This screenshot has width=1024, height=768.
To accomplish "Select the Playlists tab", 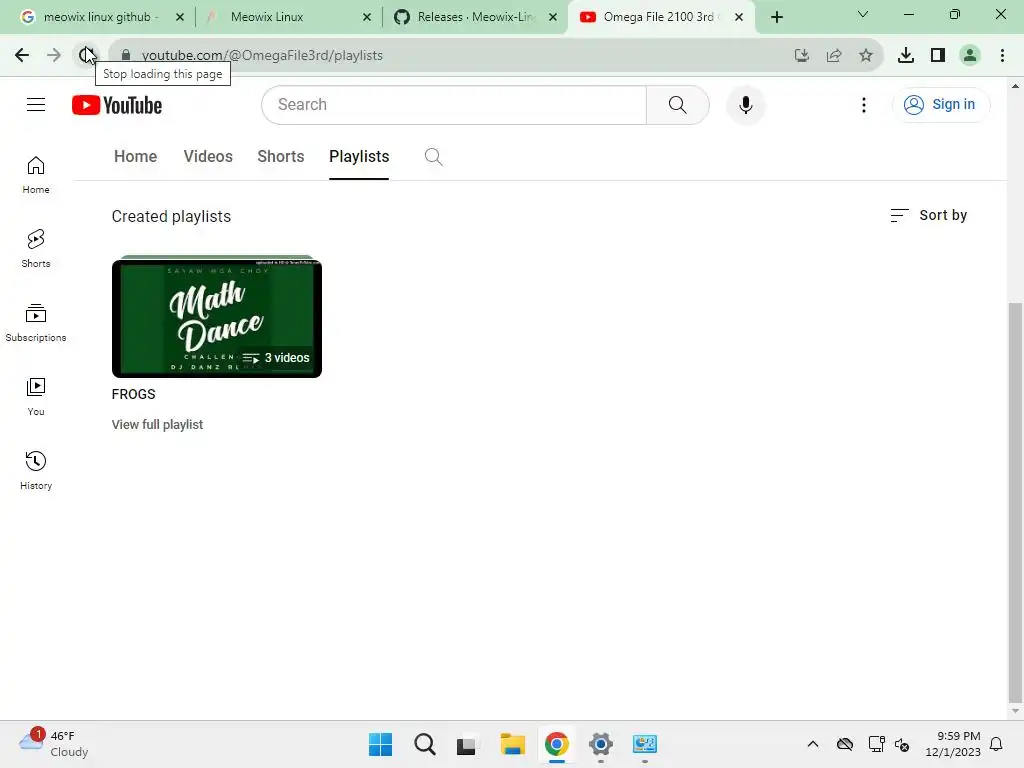I will tap(359, 157).
